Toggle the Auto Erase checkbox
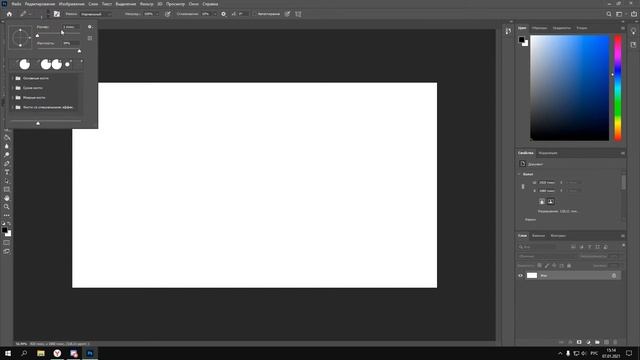The image size is (640, 360). 254,14
